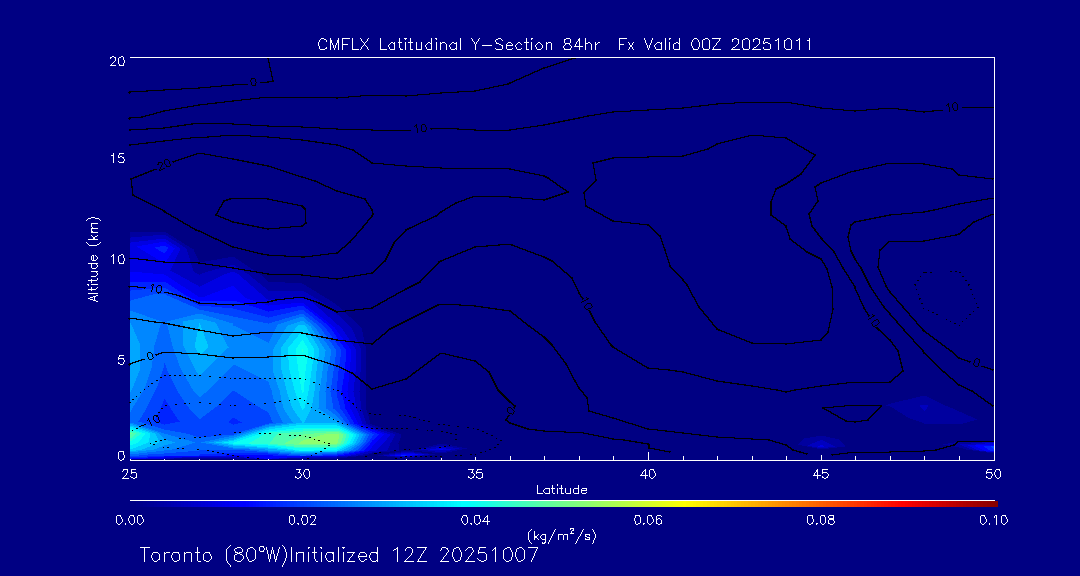Screen dimensions: 1080x576
Task: Click the units label '(kg/m²/s)'
Action: point(561,535)
